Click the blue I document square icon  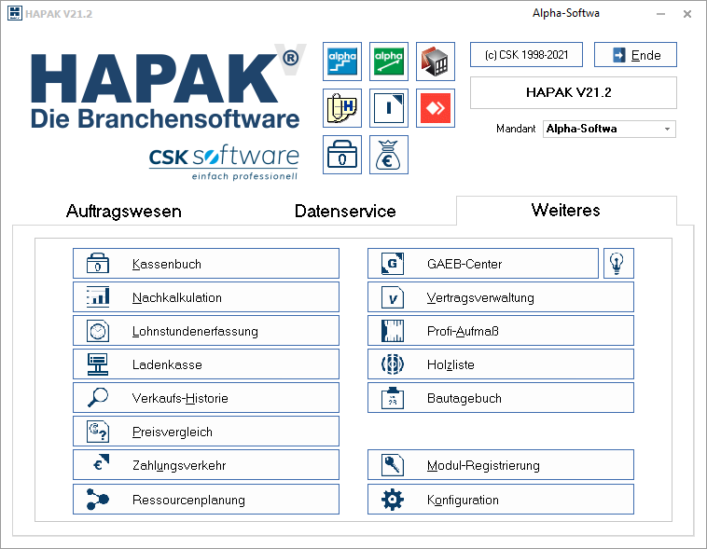point(389,108)
